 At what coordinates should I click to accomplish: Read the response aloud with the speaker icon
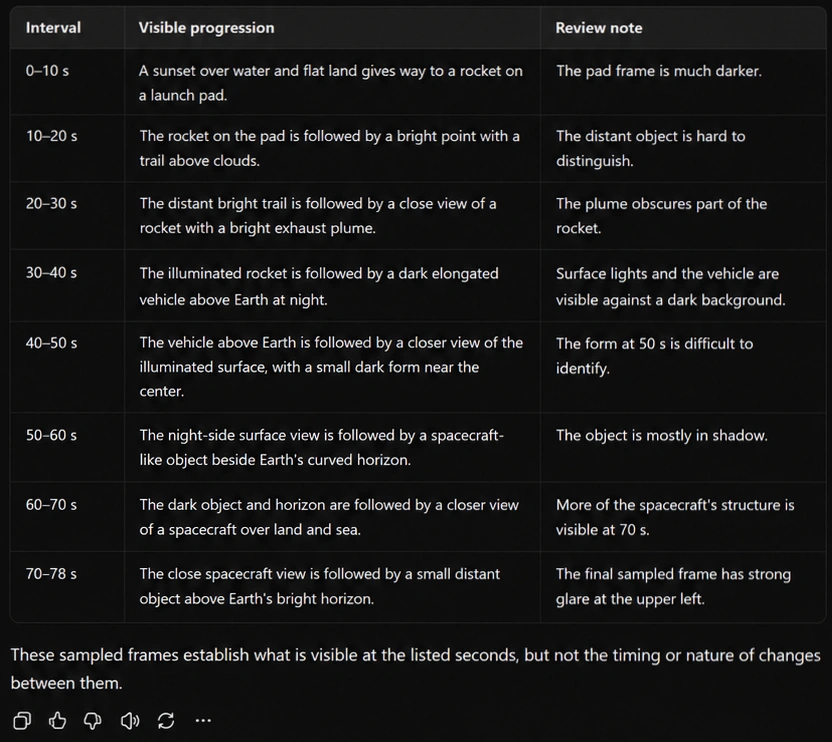point(130,720)
